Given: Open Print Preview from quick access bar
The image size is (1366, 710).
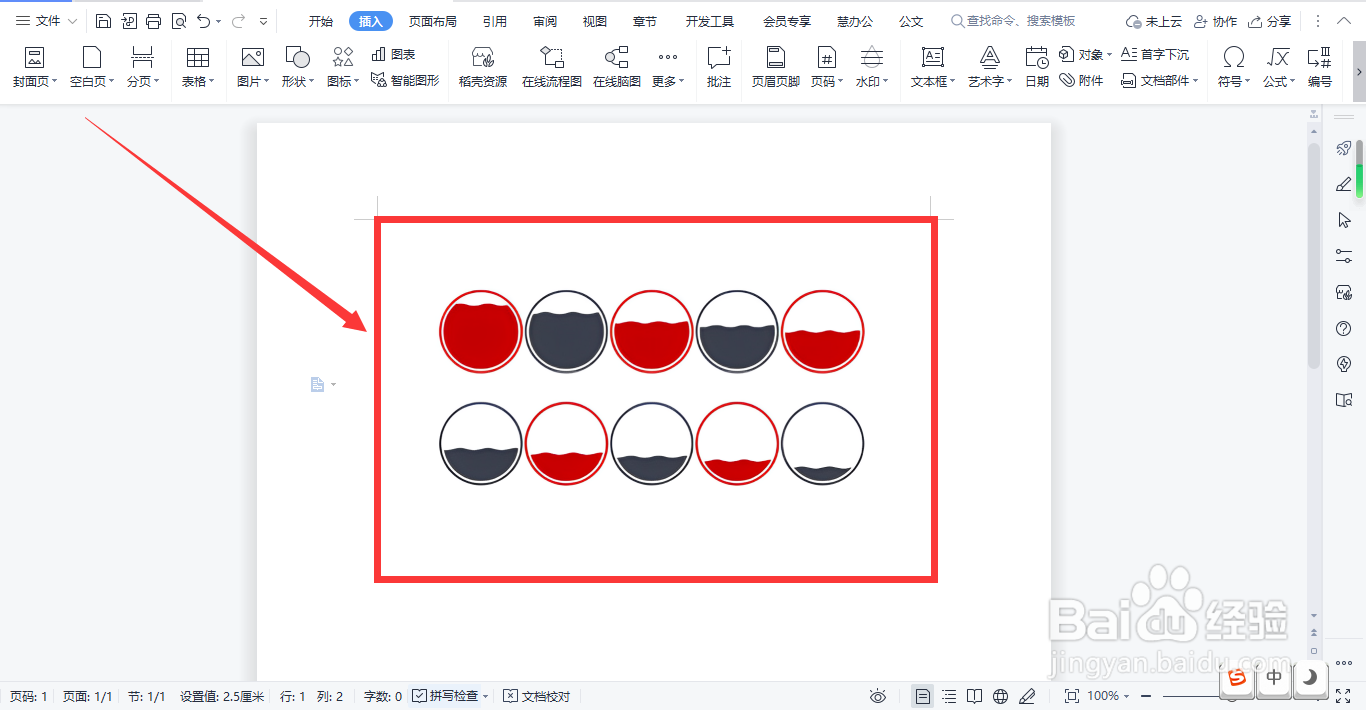Looking at the screenshot, I should [x=179, y=21].
